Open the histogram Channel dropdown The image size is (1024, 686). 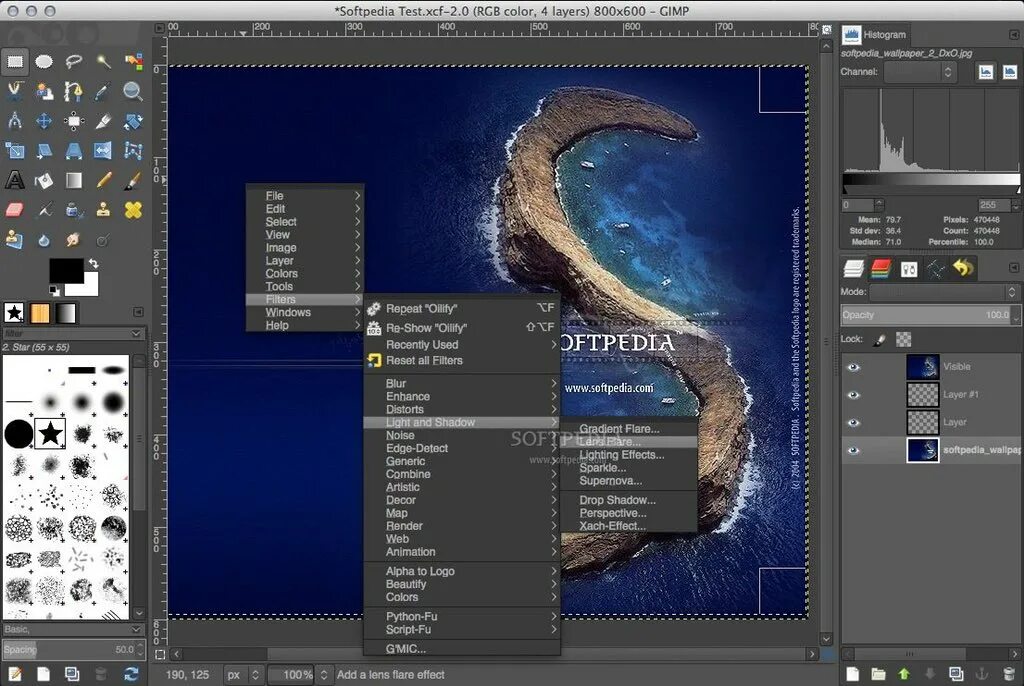[x=919, y=72]
